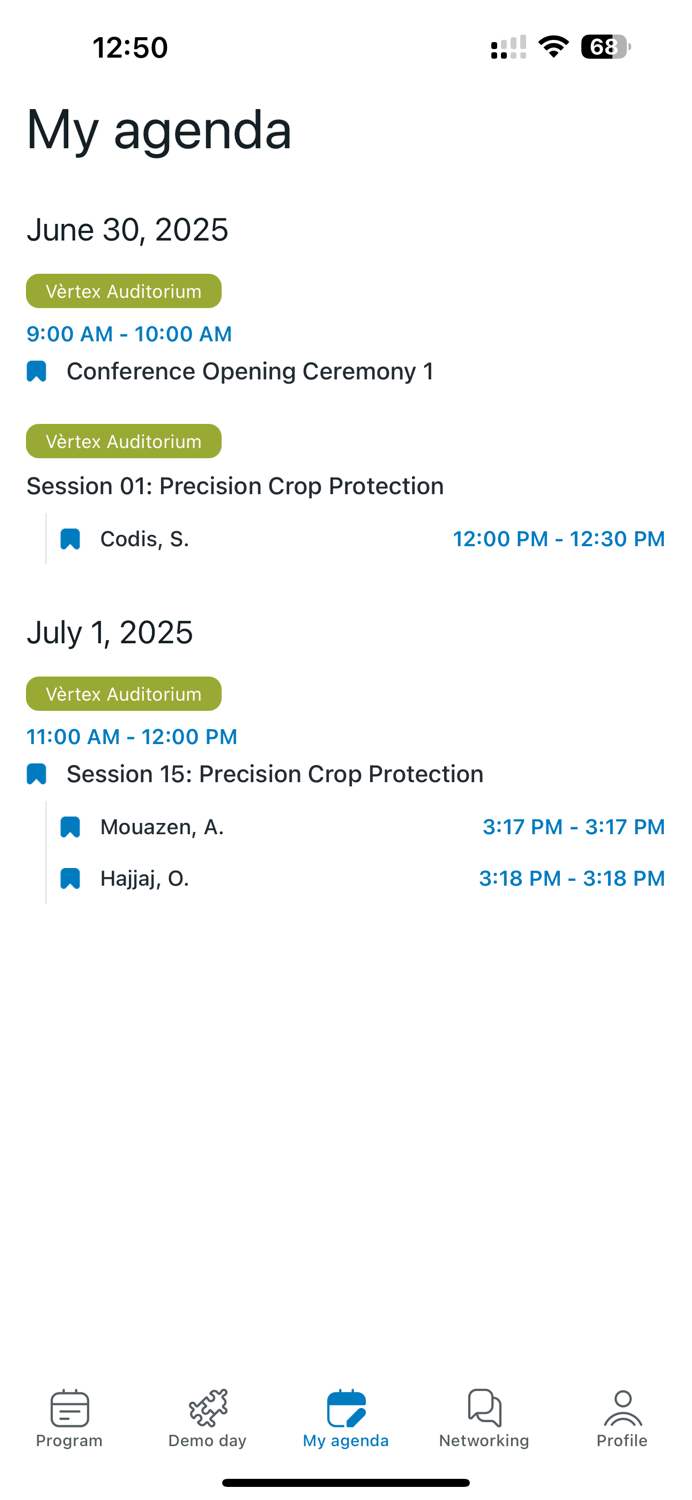Screen dimensions: 692x1500
Task: Open Session 01: Precision Crop Protection details
Action: pos(235,485)
